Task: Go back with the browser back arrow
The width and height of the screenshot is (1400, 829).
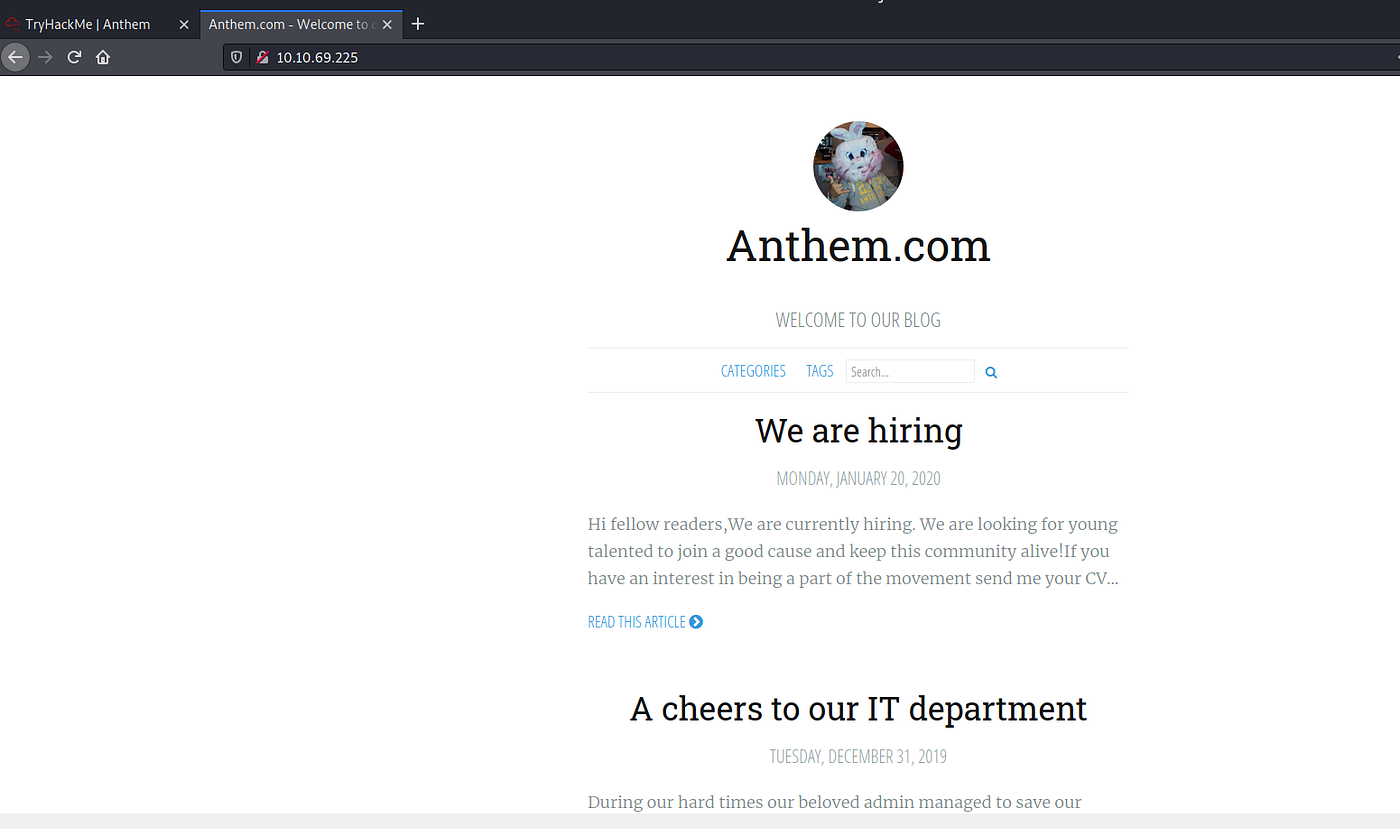Action: (15, 57)
